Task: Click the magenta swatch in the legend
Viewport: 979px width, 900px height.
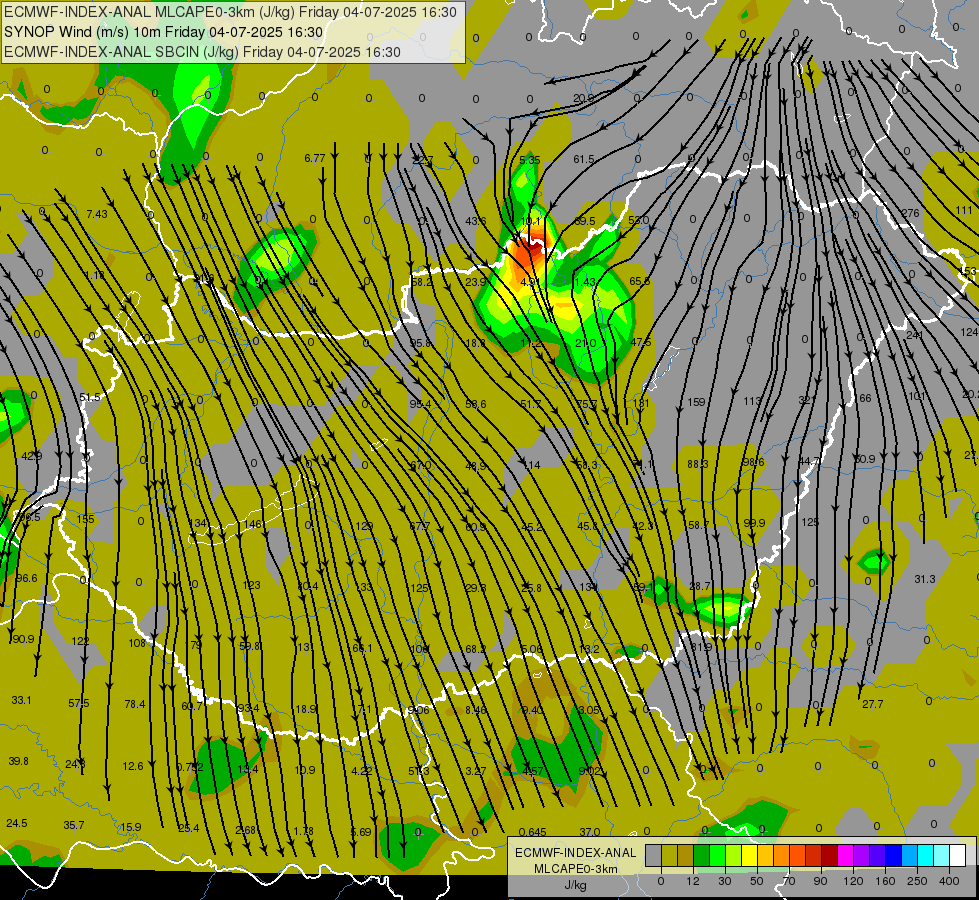Action: pos(845,856)
